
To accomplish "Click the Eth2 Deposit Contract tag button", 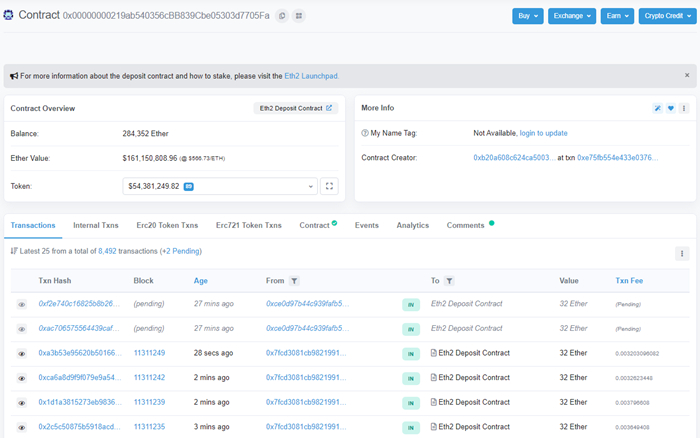I will [x=296, y=108].
